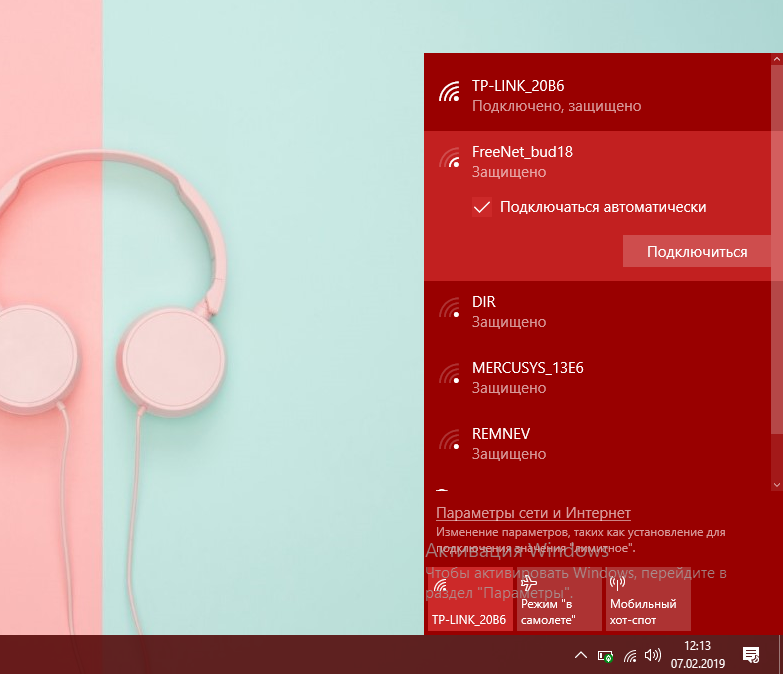783x674 pixels.
Task: Click the network list scrollbar thumb
Action: (777, 250)
